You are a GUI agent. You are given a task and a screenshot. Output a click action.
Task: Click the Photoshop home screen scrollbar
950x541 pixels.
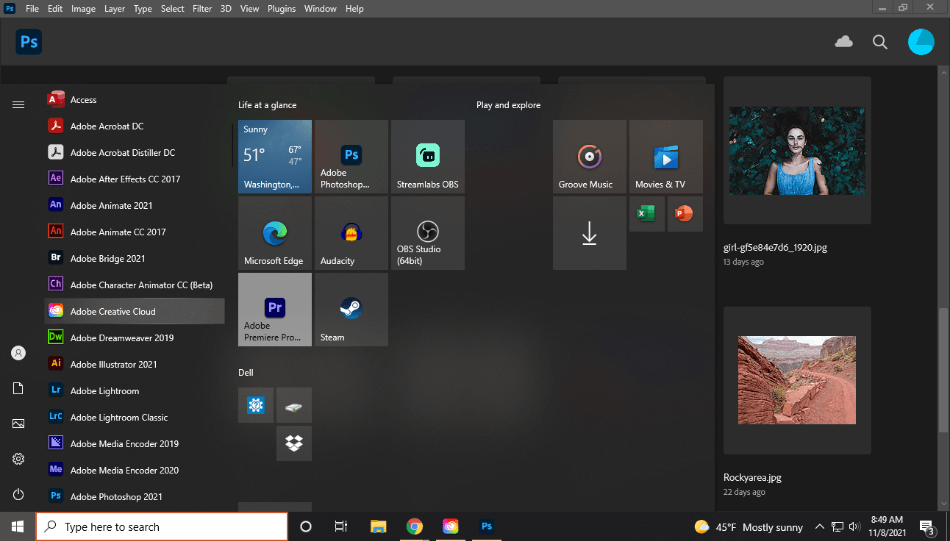coord(943,369)
